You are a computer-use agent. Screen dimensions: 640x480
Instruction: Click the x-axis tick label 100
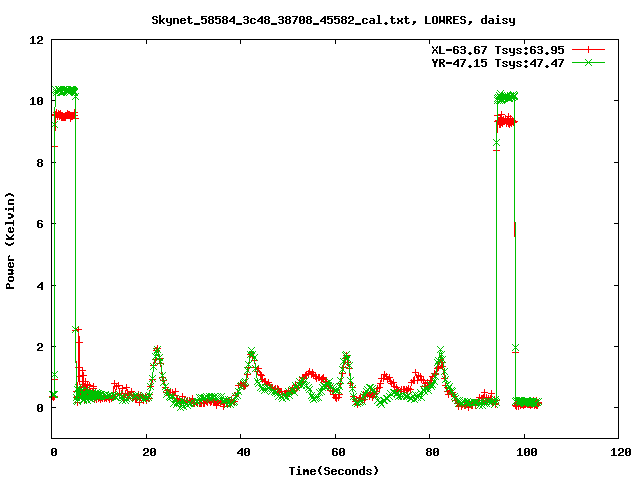pyautogui.click(x=527, y=452)
